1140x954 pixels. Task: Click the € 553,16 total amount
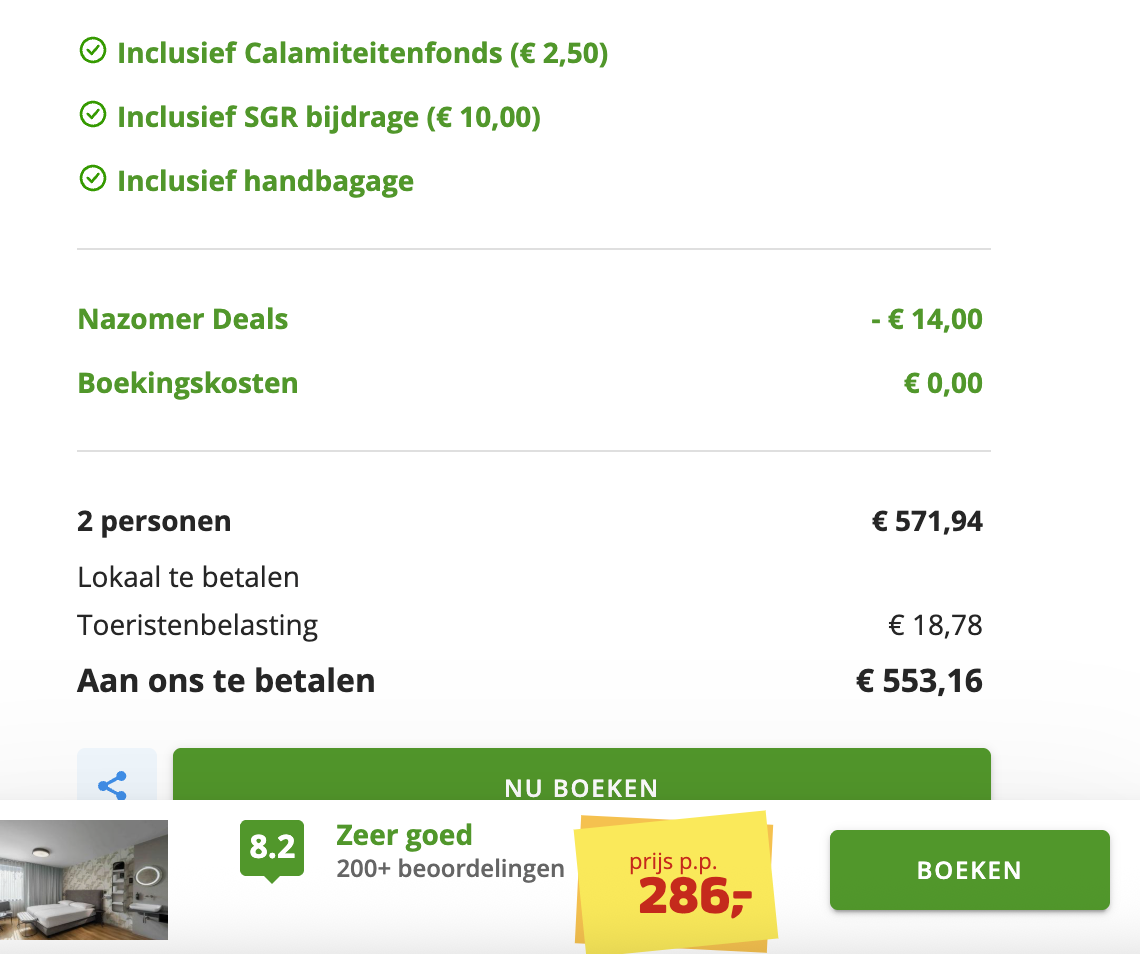(x=919, y=681)
